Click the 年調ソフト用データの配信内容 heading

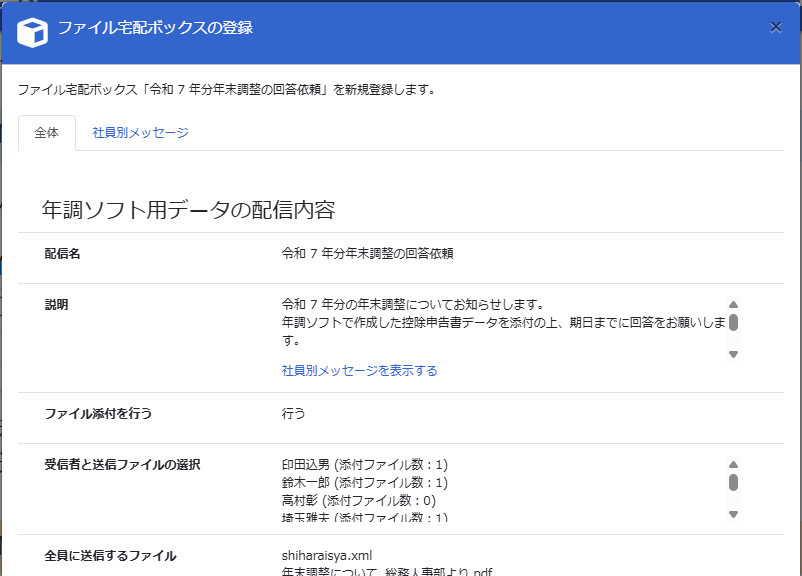point(188,210)
